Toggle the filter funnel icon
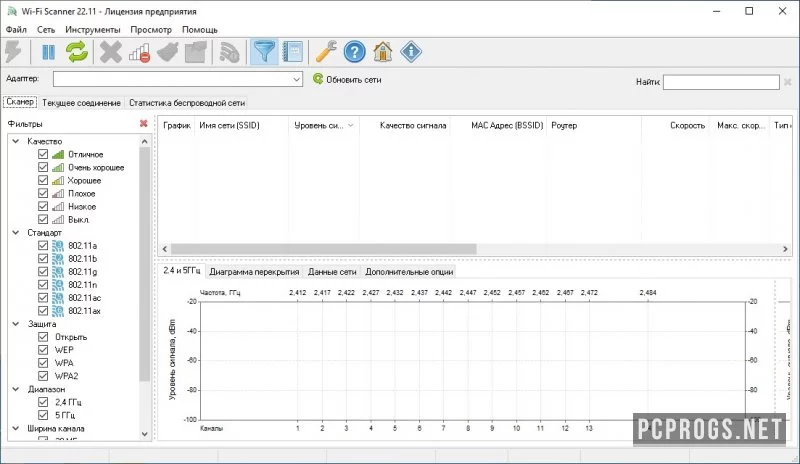800x464 pixels. [264, 52]
